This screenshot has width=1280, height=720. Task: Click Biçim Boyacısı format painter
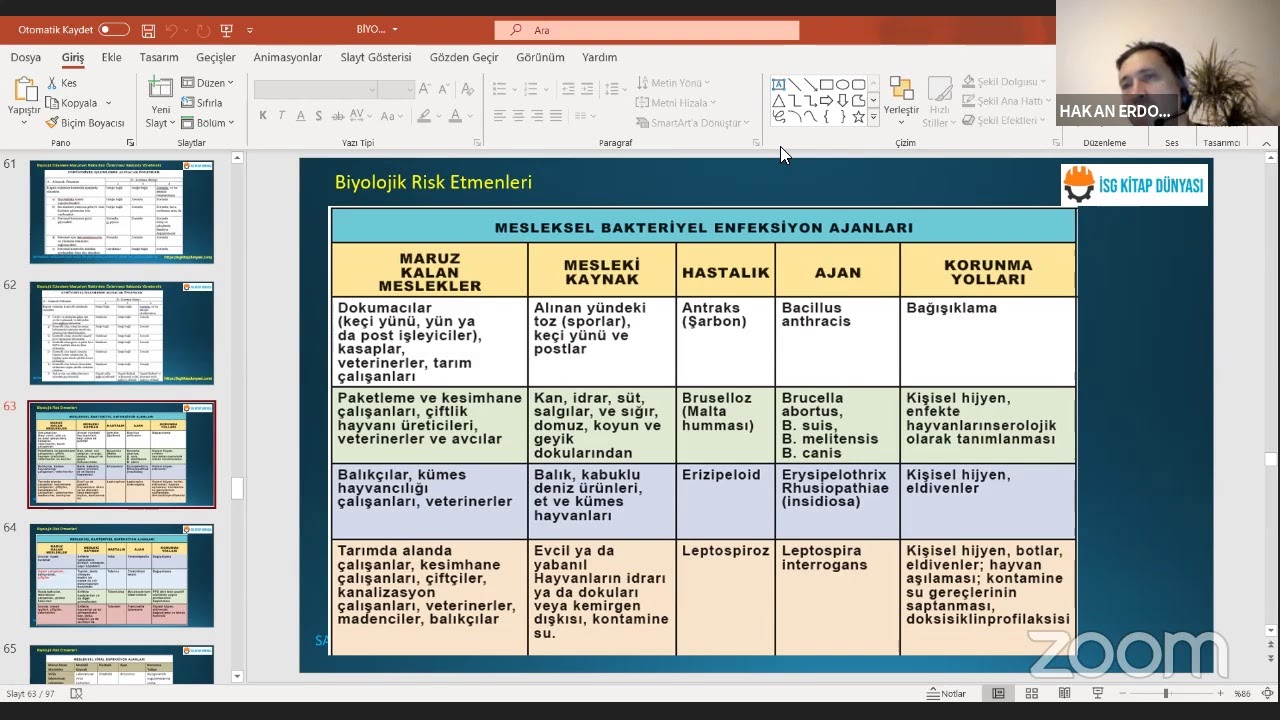[85, 123]
